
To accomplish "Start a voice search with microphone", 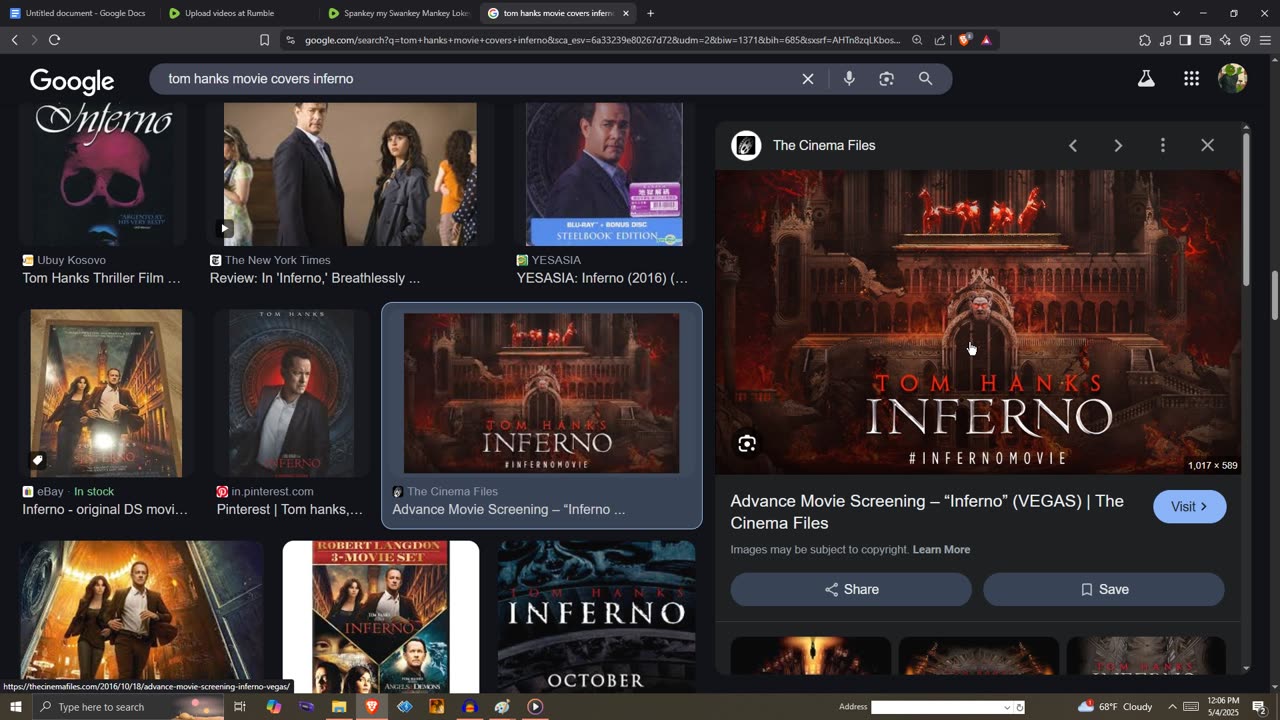I will tap(849, 79).
